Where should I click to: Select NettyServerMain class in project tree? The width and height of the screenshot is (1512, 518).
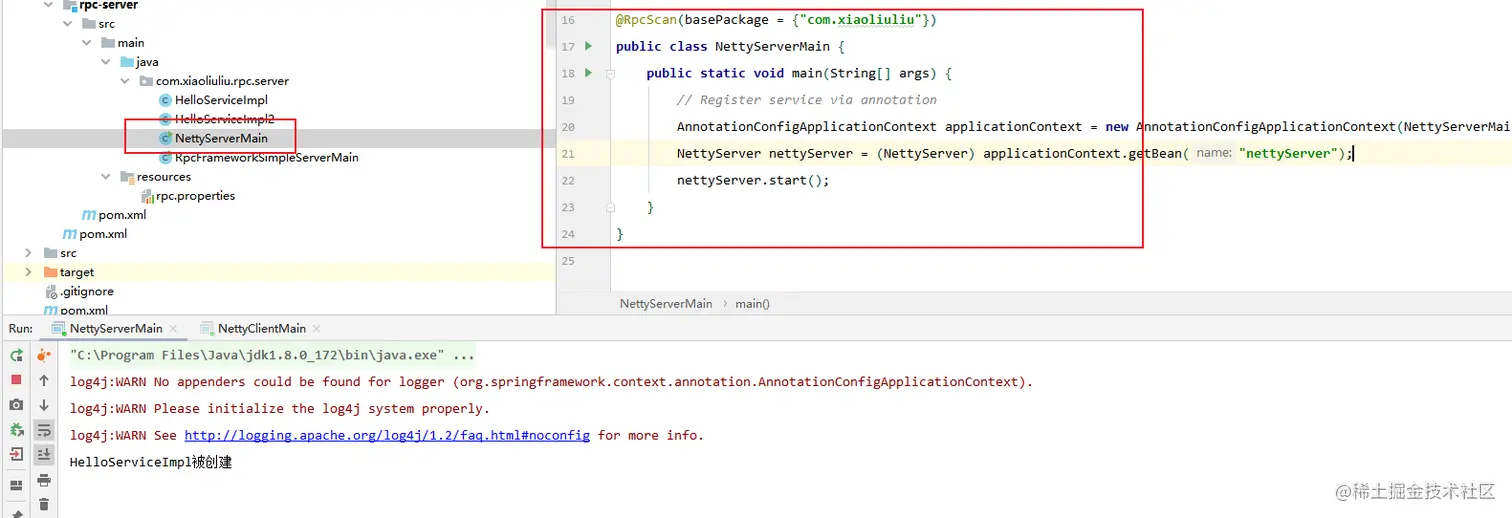point(221,138)
